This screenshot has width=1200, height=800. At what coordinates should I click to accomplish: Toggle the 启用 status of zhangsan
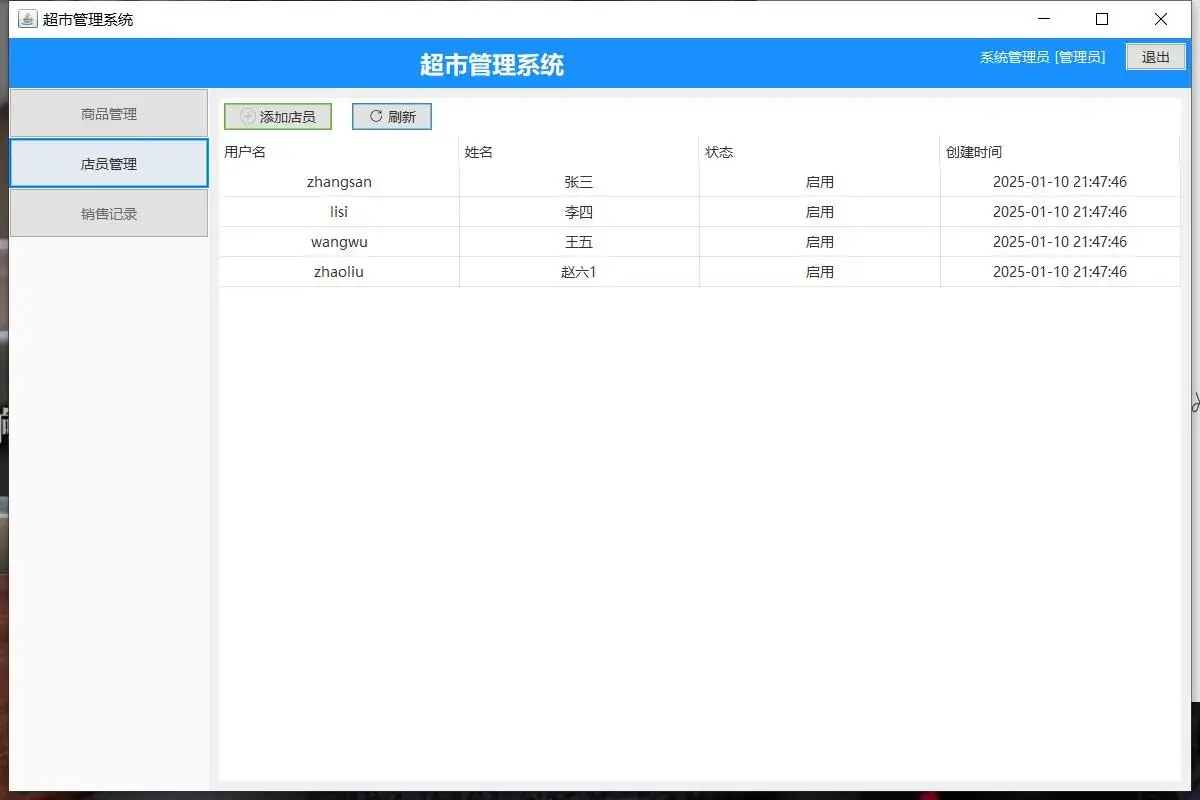[818, 182]
